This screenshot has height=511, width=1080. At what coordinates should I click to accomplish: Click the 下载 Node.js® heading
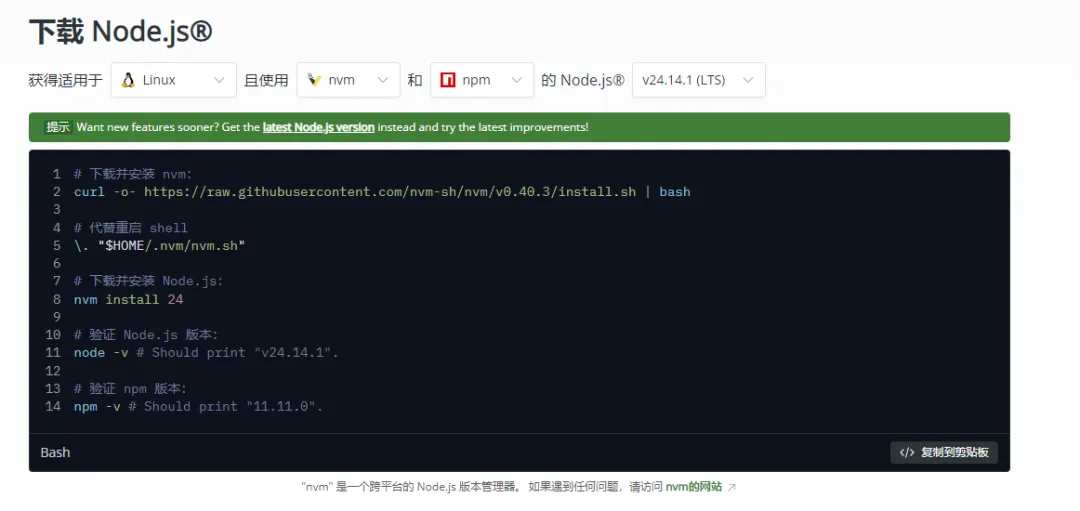(x=121, y=31)
